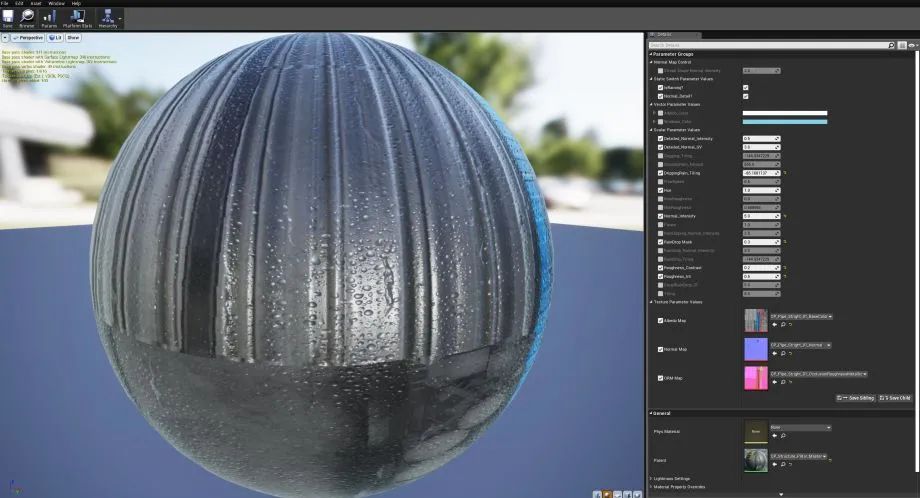
Task: Browse to ORM Map texture asset
Action: point(783,382)
